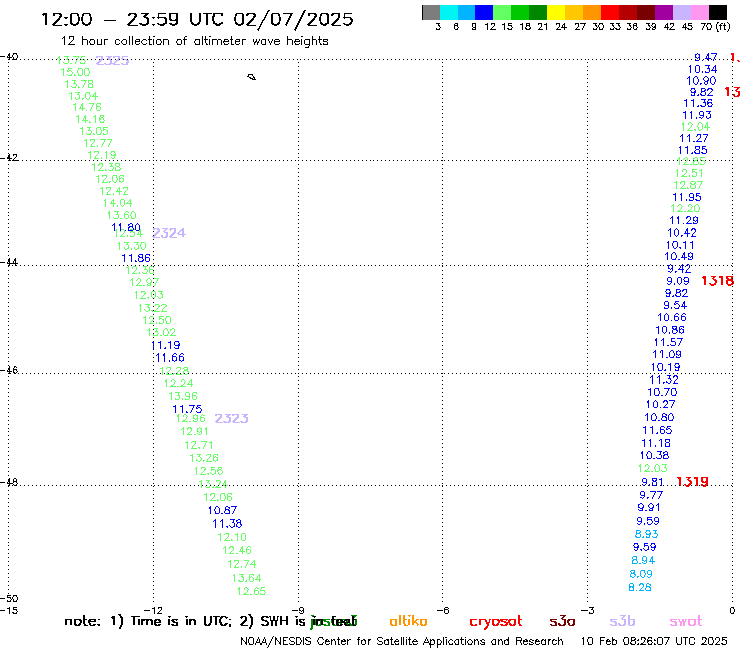The image size is (740, 650).
Task: Click the wave height value 14.76
Action: point(87,107)
